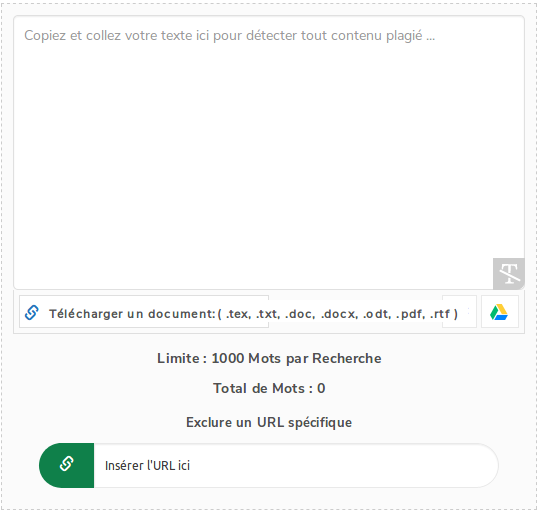541x511 pixels.
Task: Click the 'Exclure un URL spécifique' label
Action: [269, 422]
